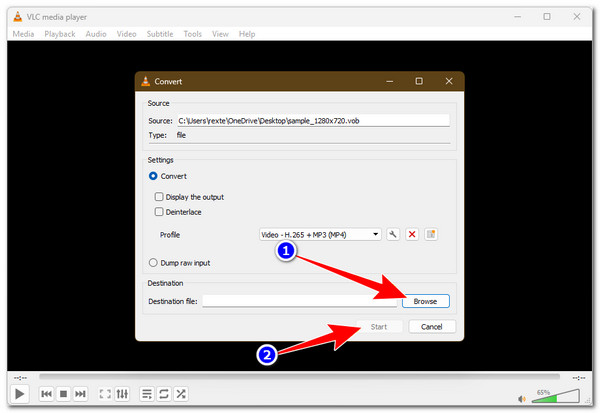
Task: Stop playback with the stop button
Action: [63, 394]
